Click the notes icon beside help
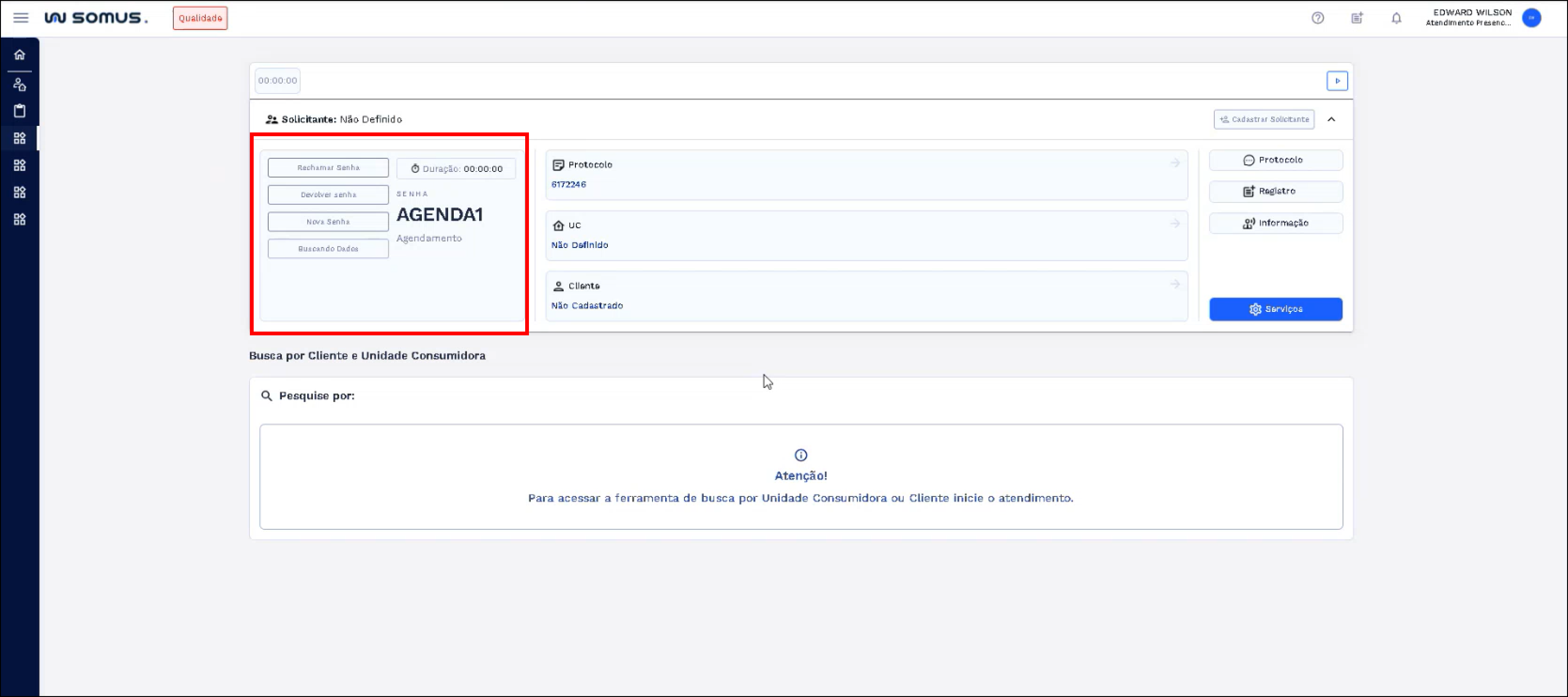This screenshot has height=697, width=1568. [1357, 18]
